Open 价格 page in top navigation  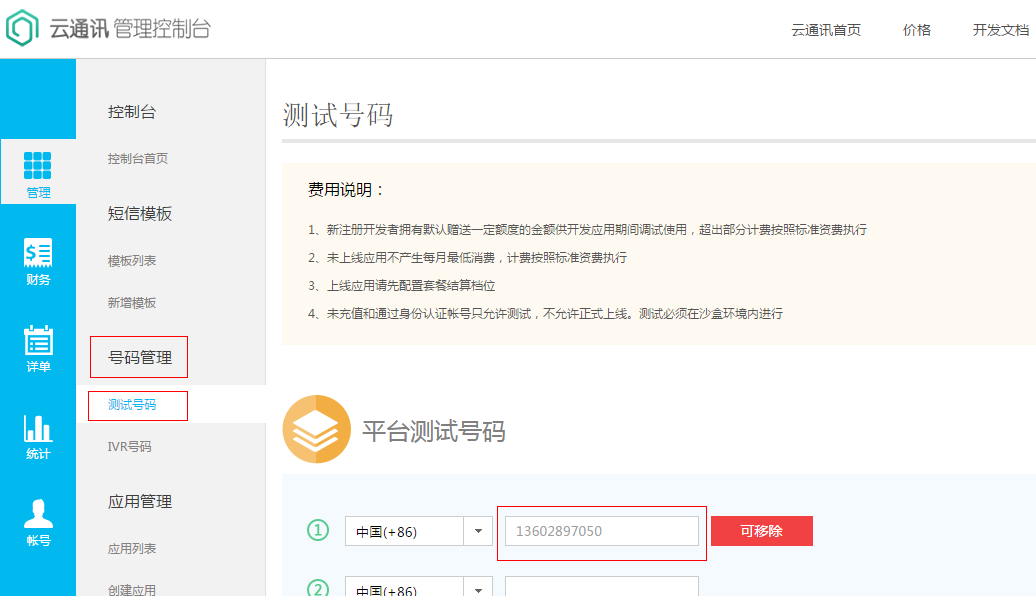[x=916, y=30]
